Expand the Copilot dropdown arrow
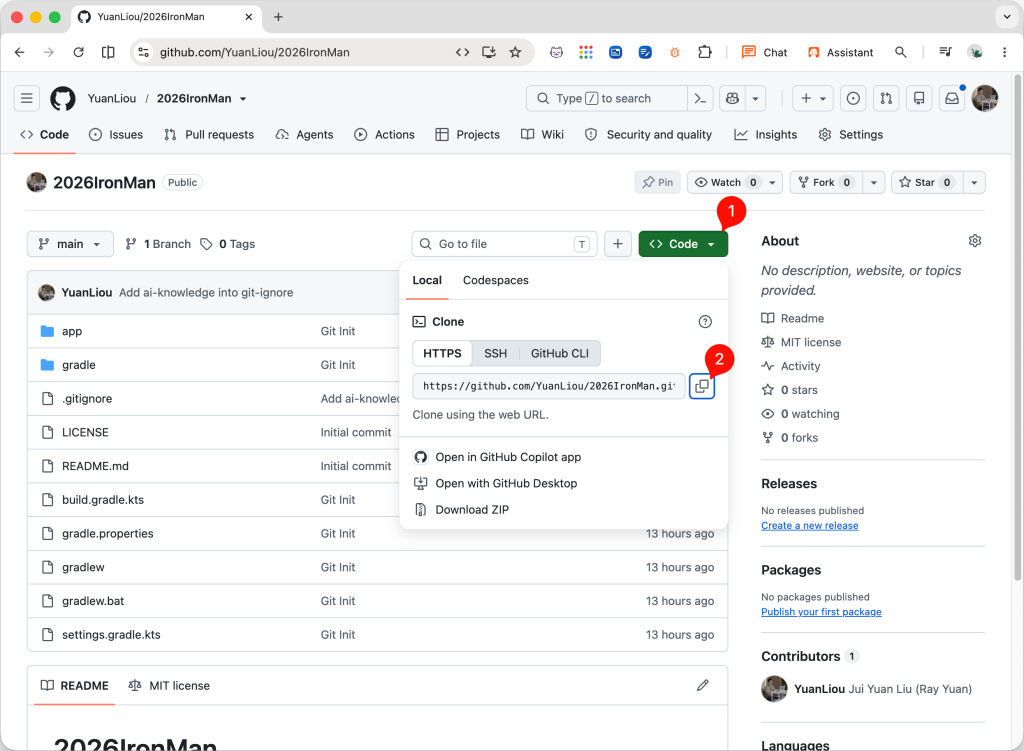This screenshot has width=1024, height=751. 756,99
